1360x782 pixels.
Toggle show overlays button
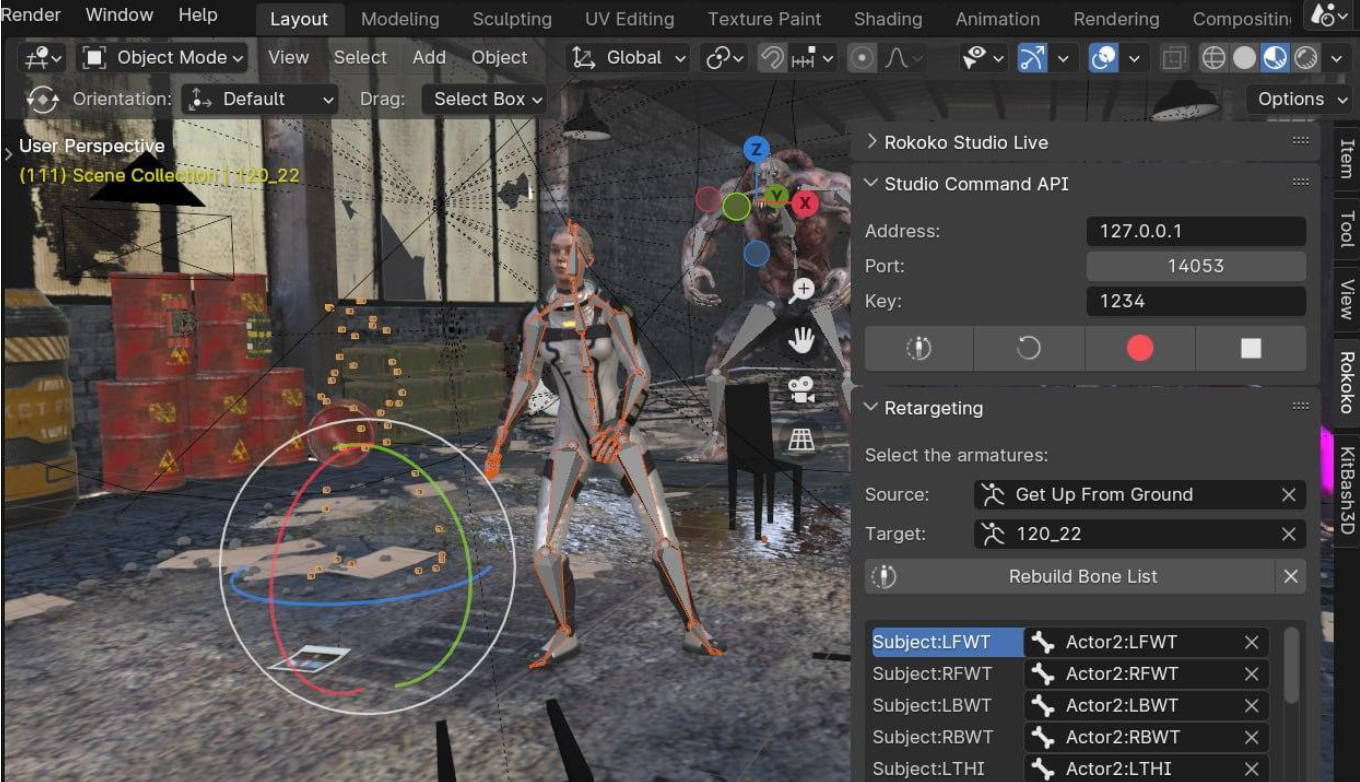1103,58
